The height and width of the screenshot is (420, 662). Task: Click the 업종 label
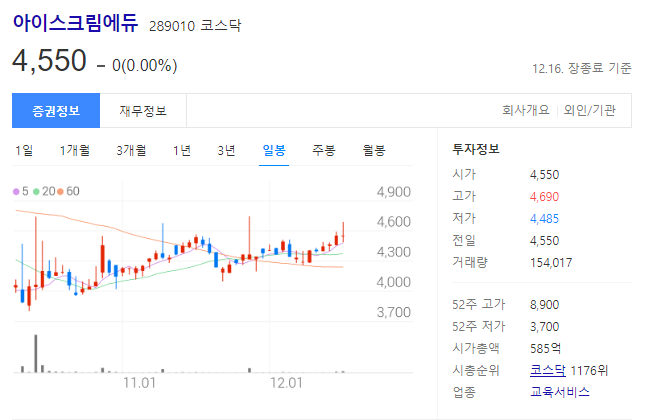pos(464,392)
